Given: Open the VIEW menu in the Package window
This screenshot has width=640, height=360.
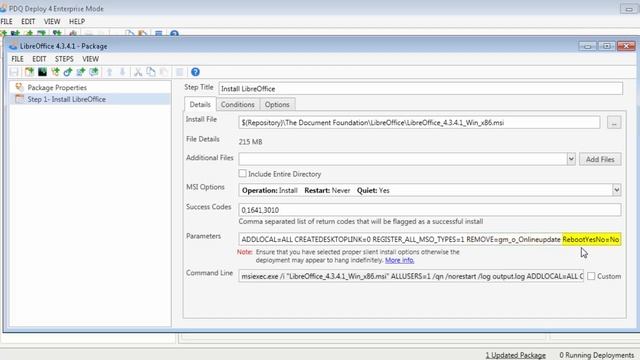Looking at the screenshot, I should (x=90, y=59).
